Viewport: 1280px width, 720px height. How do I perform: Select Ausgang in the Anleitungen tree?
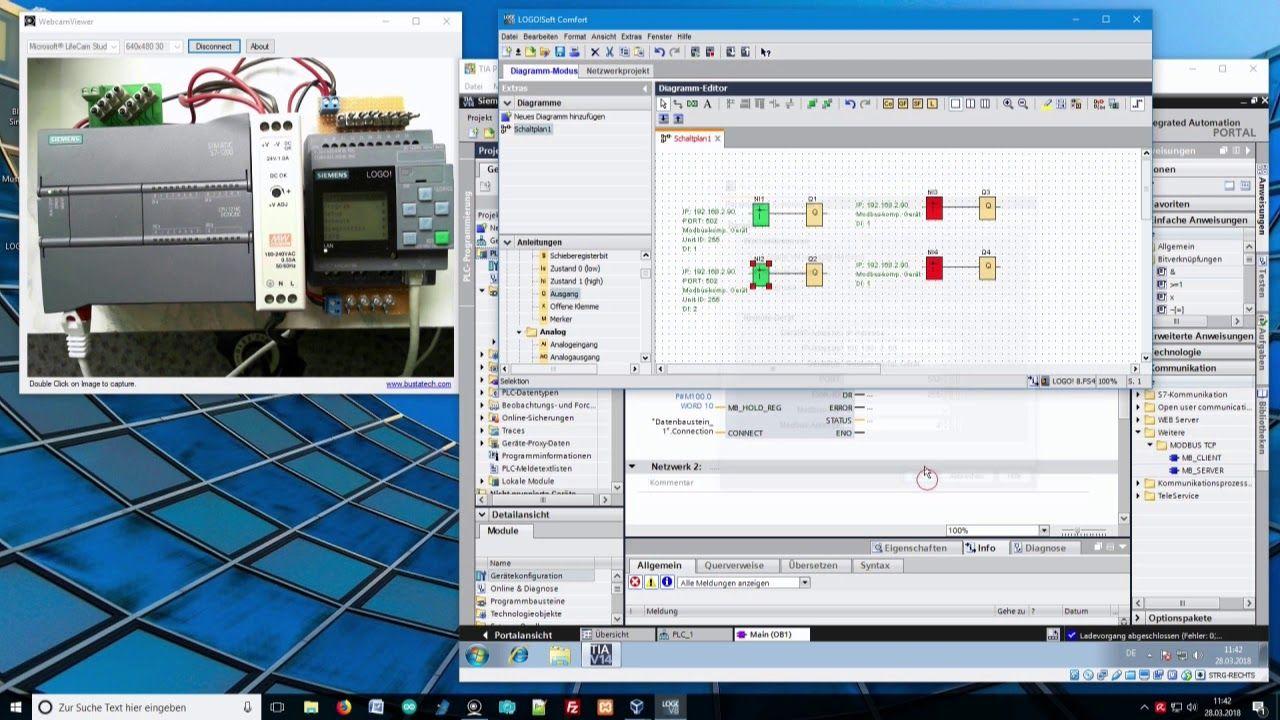click(564, 294)
